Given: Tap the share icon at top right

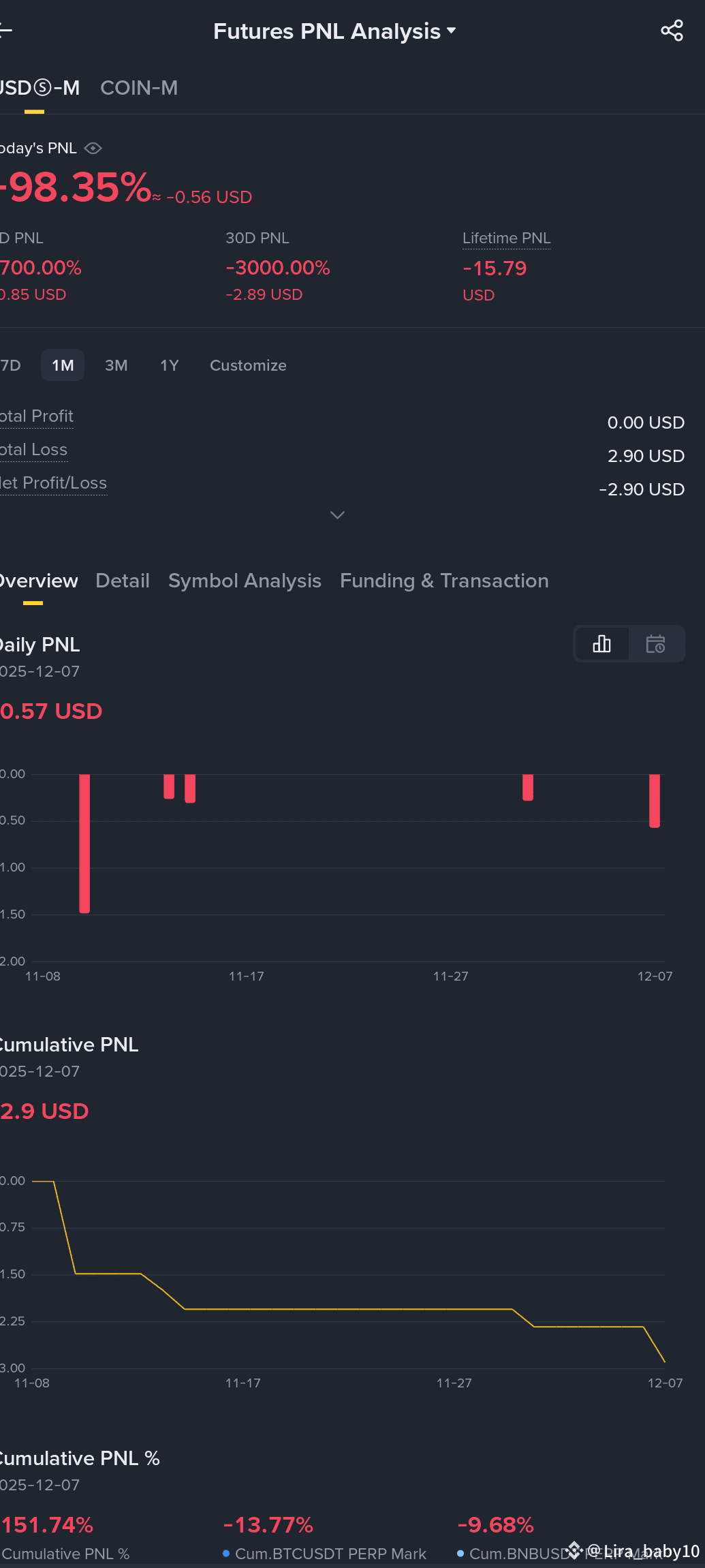Looking at the screenshot, I should click(672, 31).
